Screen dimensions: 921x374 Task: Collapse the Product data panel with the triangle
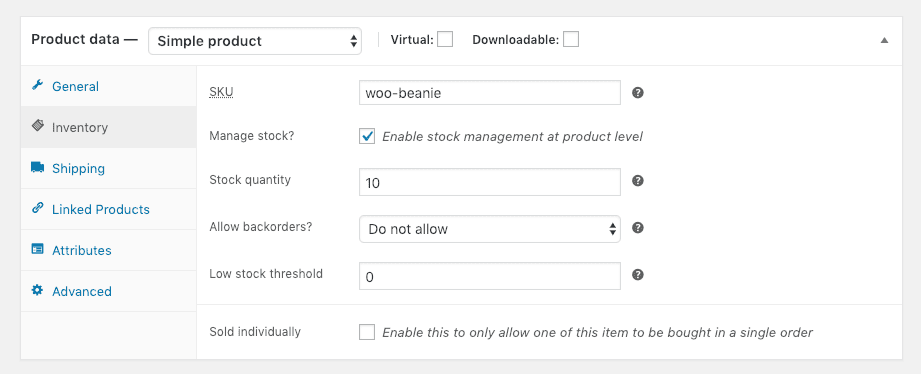[885, 41]
